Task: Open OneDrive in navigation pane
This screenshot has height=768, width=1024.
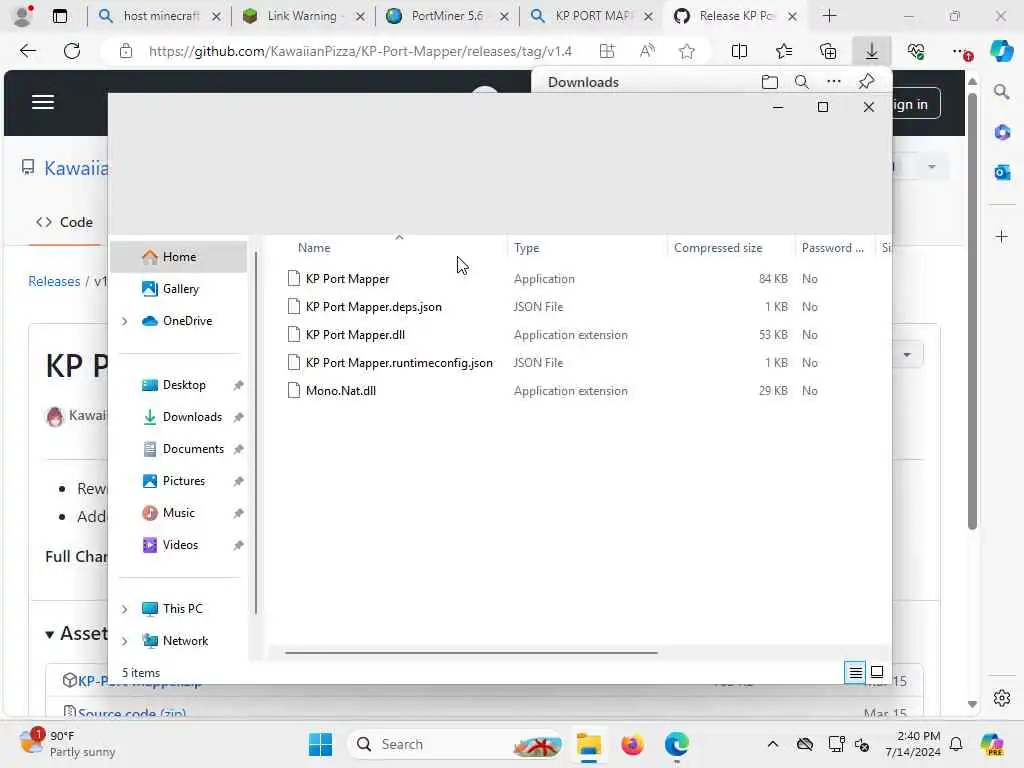Action: (187, 321)
